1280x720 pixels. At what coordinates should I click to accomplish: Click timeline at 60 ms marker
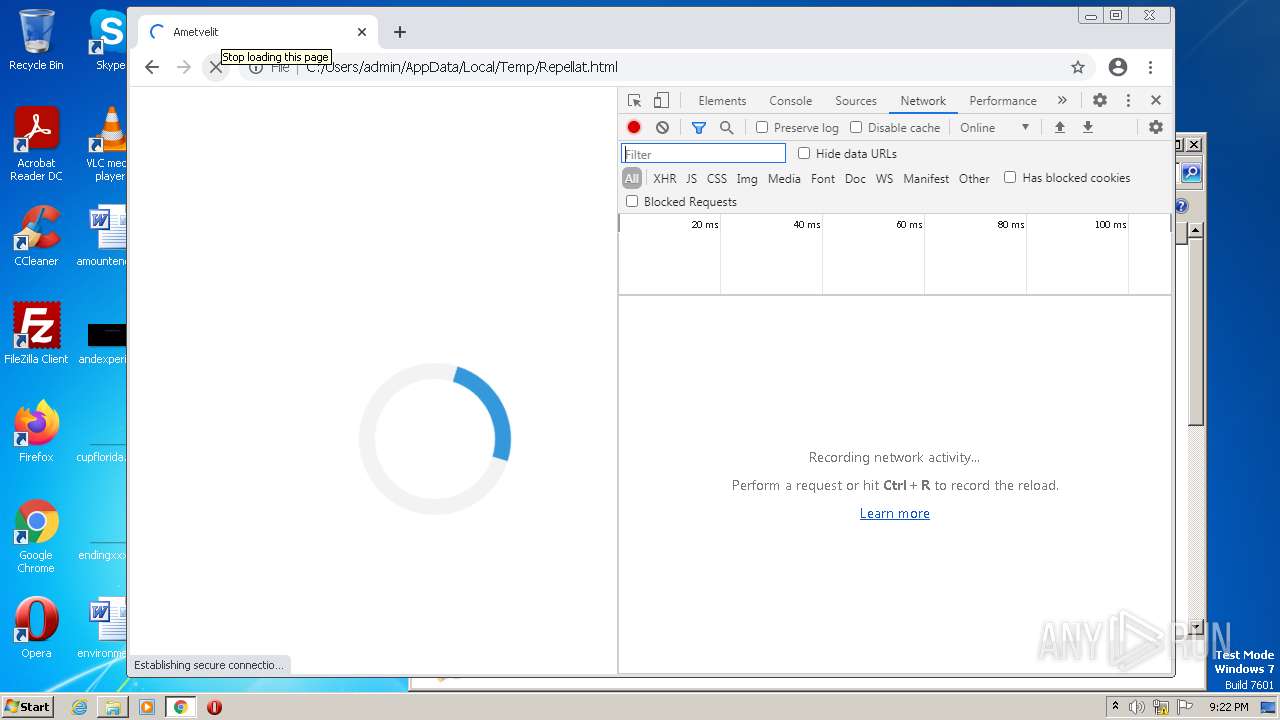click(908, 225)
